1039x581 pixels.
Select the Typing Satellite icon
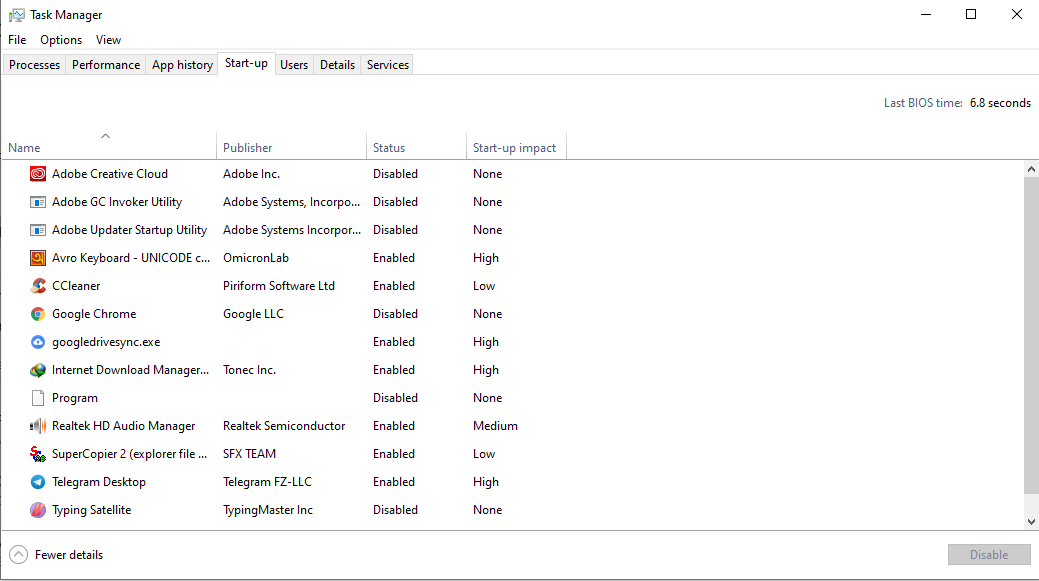(38, 510)
